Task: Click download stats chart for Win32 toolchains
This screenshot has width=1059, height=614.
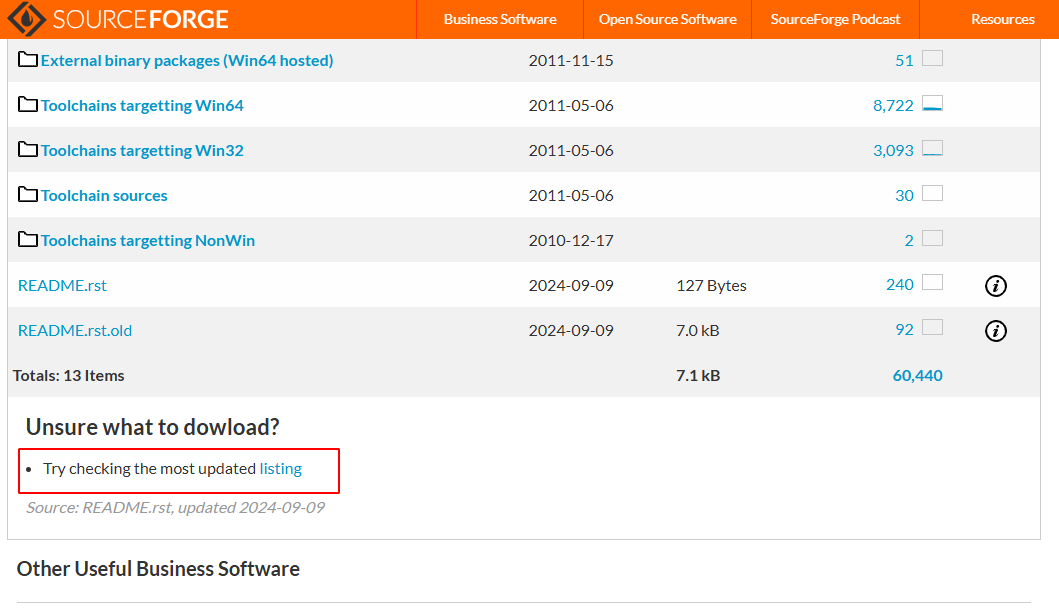Action: tap(932, 149)
